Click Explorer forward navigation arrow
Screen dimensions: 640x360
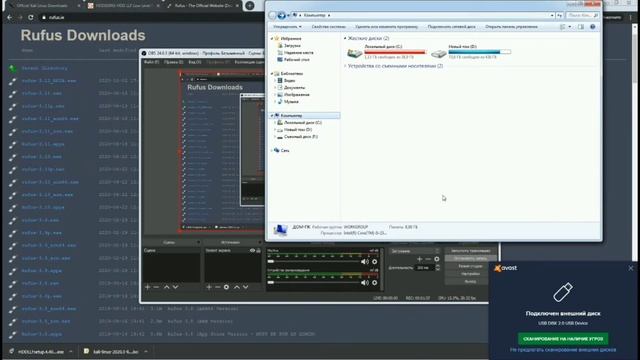pyautogui.click(x=281, y=16)
